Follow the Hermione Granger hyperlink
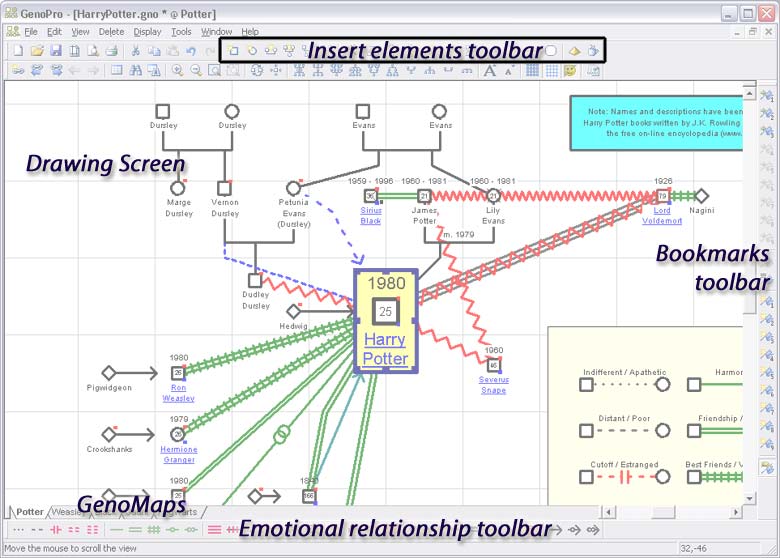The width and height of the screenshot is (780, 558). pos(179,455)
